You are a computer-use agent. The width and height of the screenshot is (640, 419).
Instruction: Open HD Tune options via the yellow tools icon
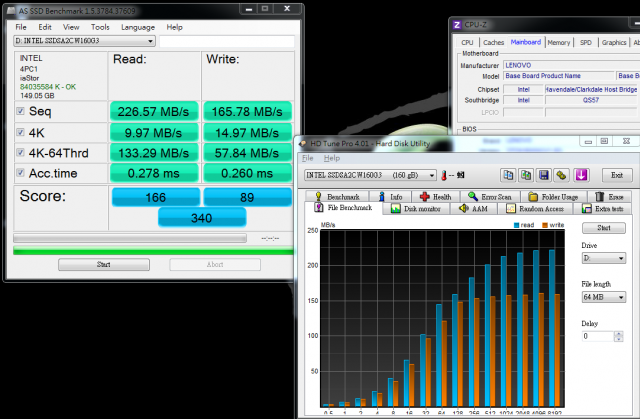tap(562, 175)
